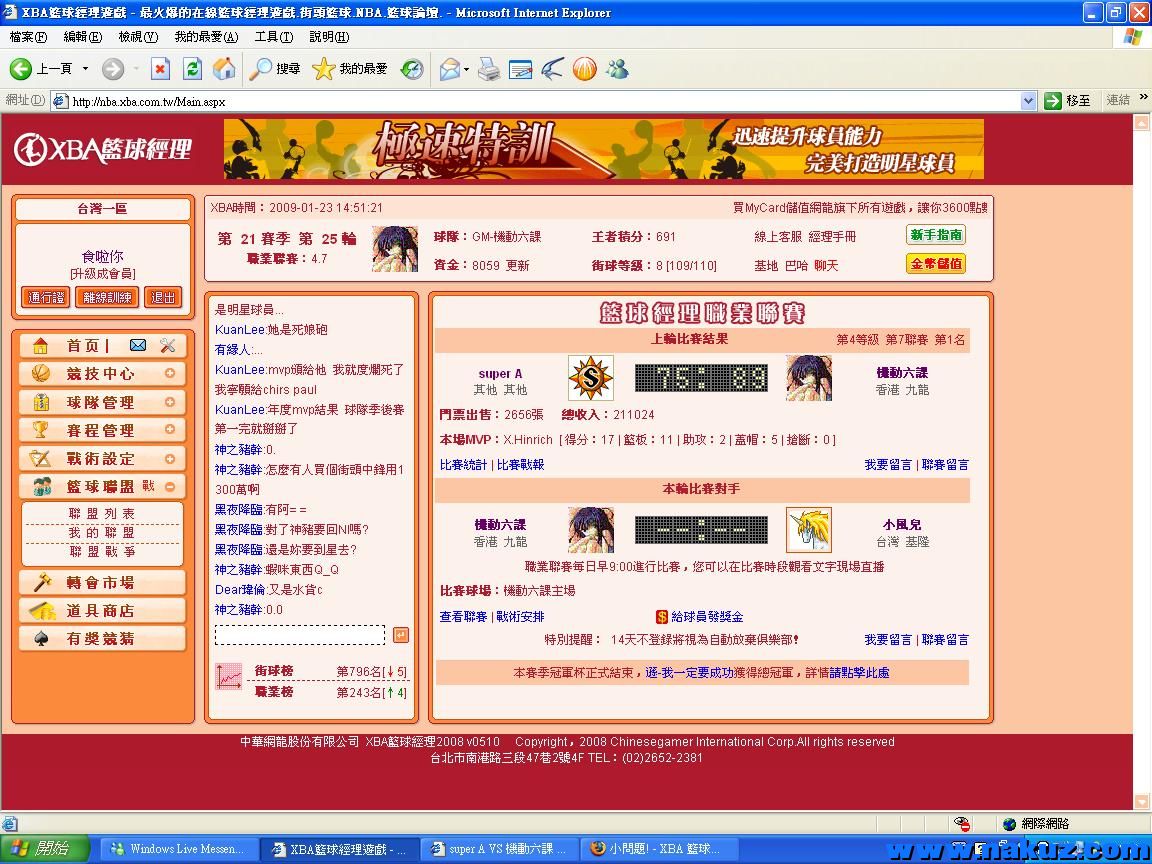Click the gold coin icon for 給球員發獎金
The height and width of the screenshot is (864, 1152).
(x=661, y=616)
